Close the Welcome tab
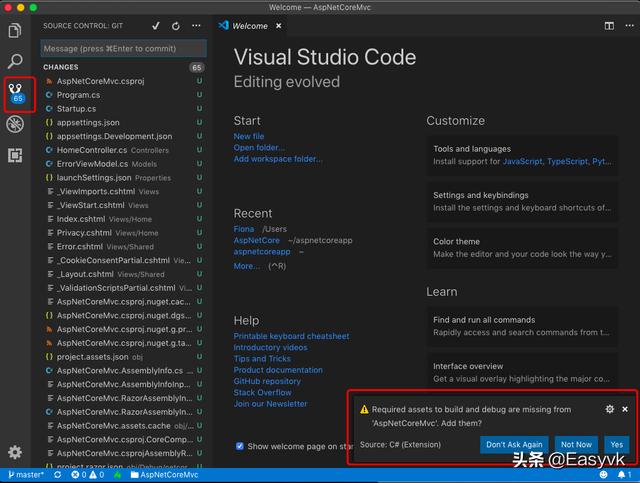The height and width of the screenshot is (483, 640). 278,26
